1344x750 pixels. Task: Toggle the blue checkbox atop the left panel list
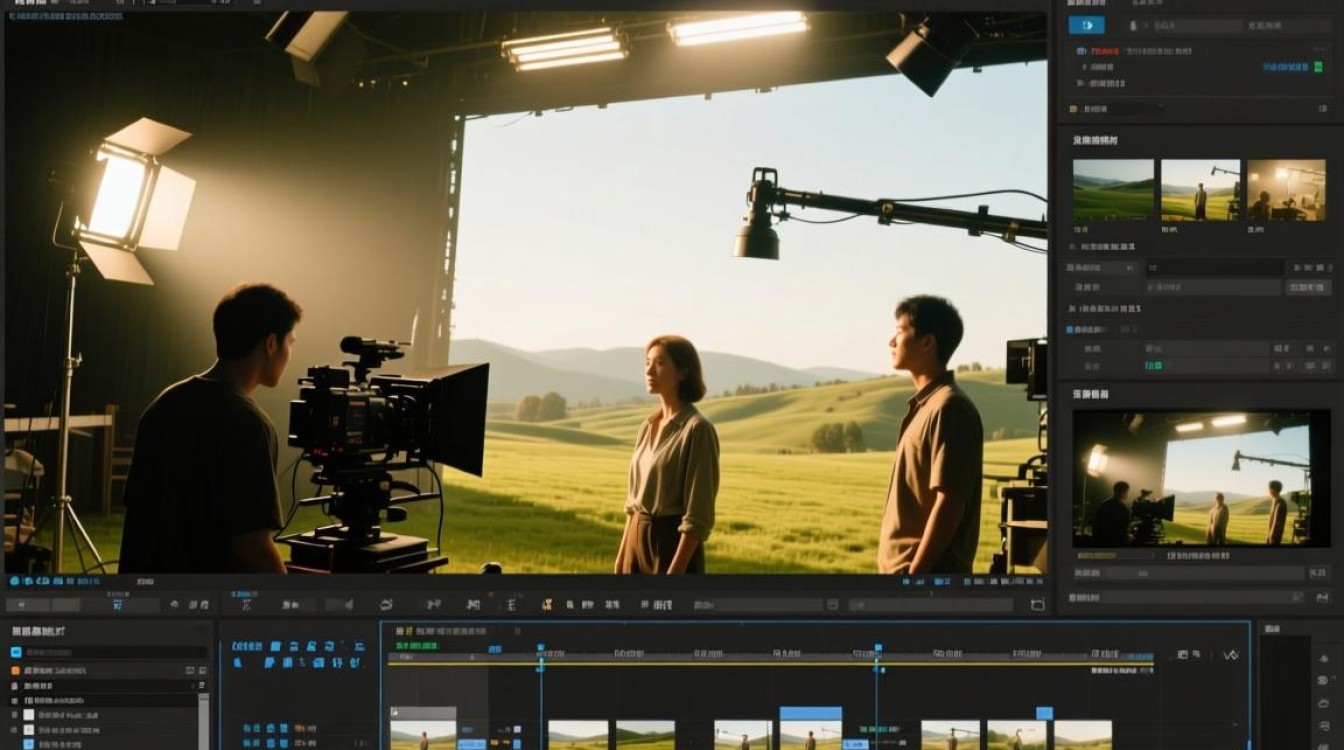coord(16,651)
